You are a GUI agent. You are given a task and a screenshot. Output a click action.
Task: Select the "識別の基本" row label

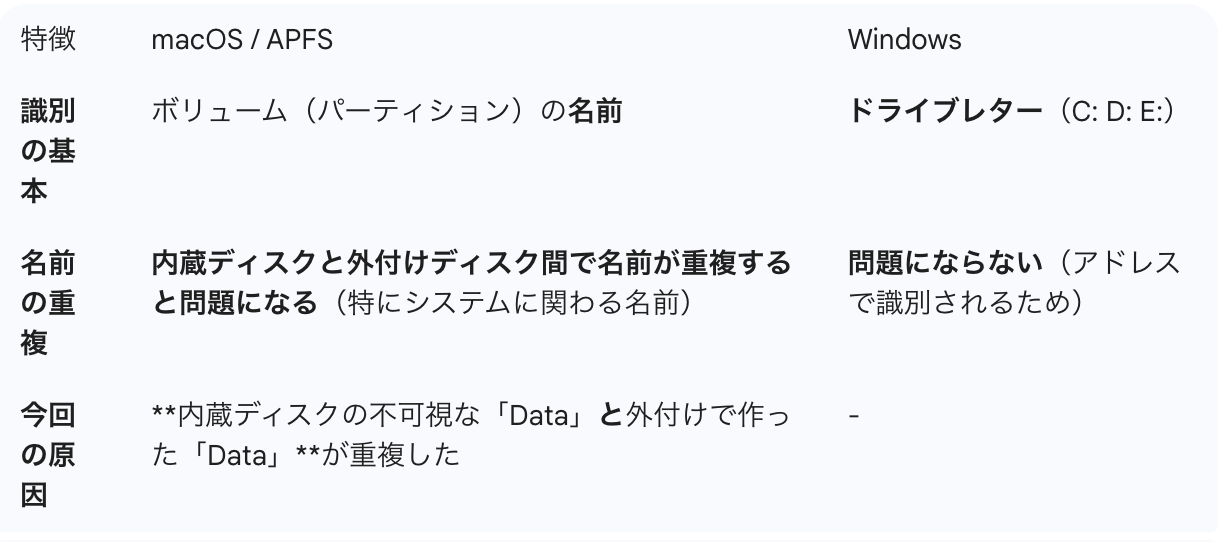48,151
